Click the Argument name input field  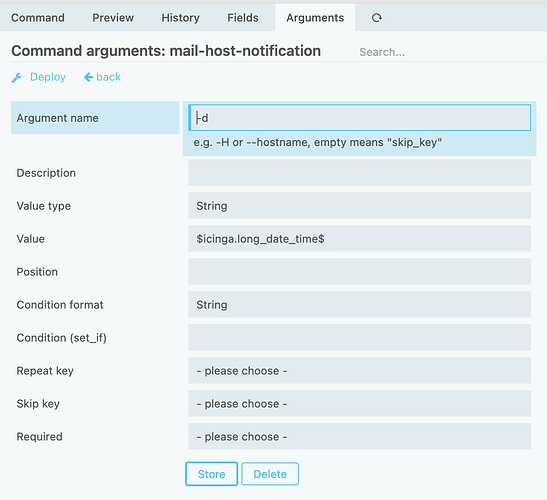[359, 118]
